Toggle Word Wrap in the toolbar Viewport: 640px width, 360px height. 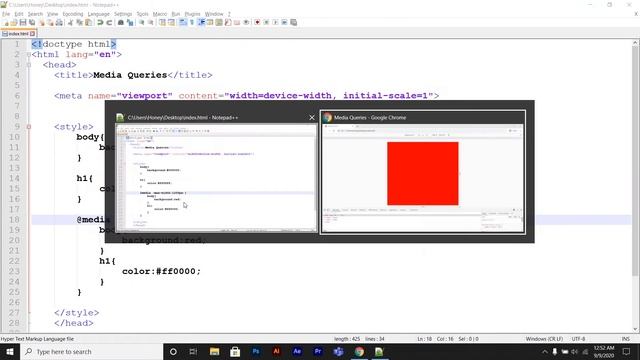coord(183,22)
